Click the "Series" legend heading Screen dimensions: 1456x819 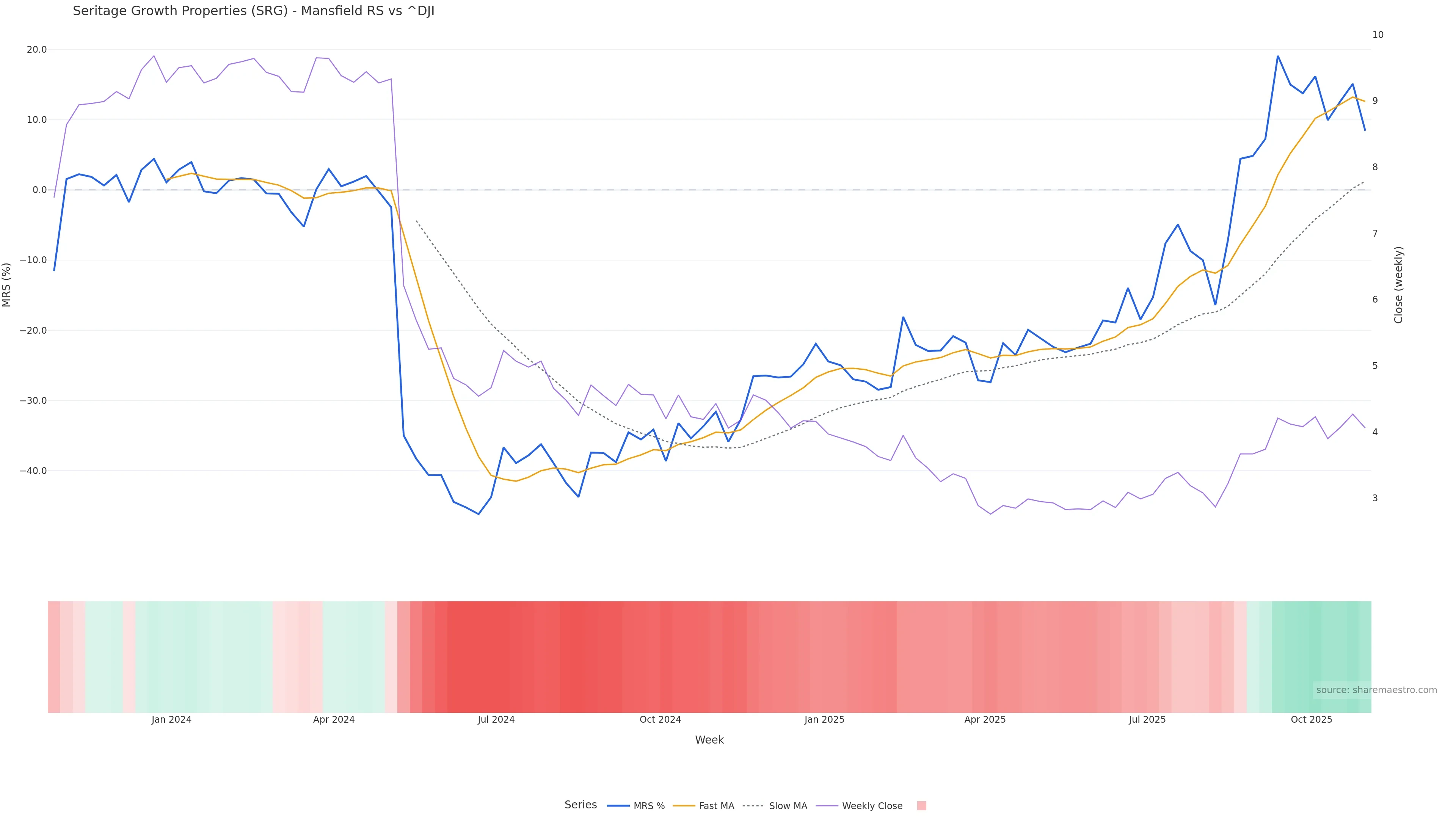click(x=581, y=805)
